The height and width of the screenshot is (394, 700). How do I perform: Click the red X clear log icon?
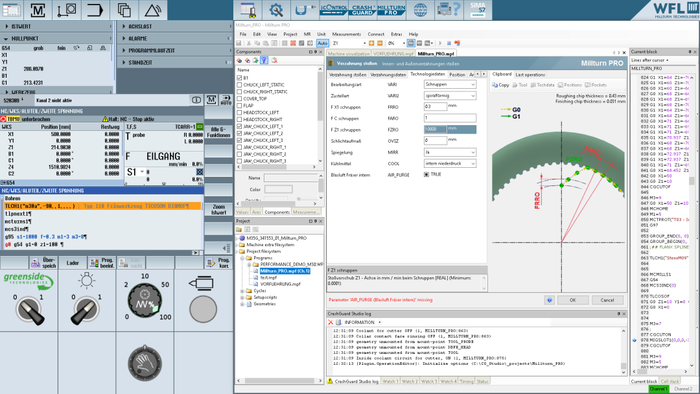(x=331, y=322)
